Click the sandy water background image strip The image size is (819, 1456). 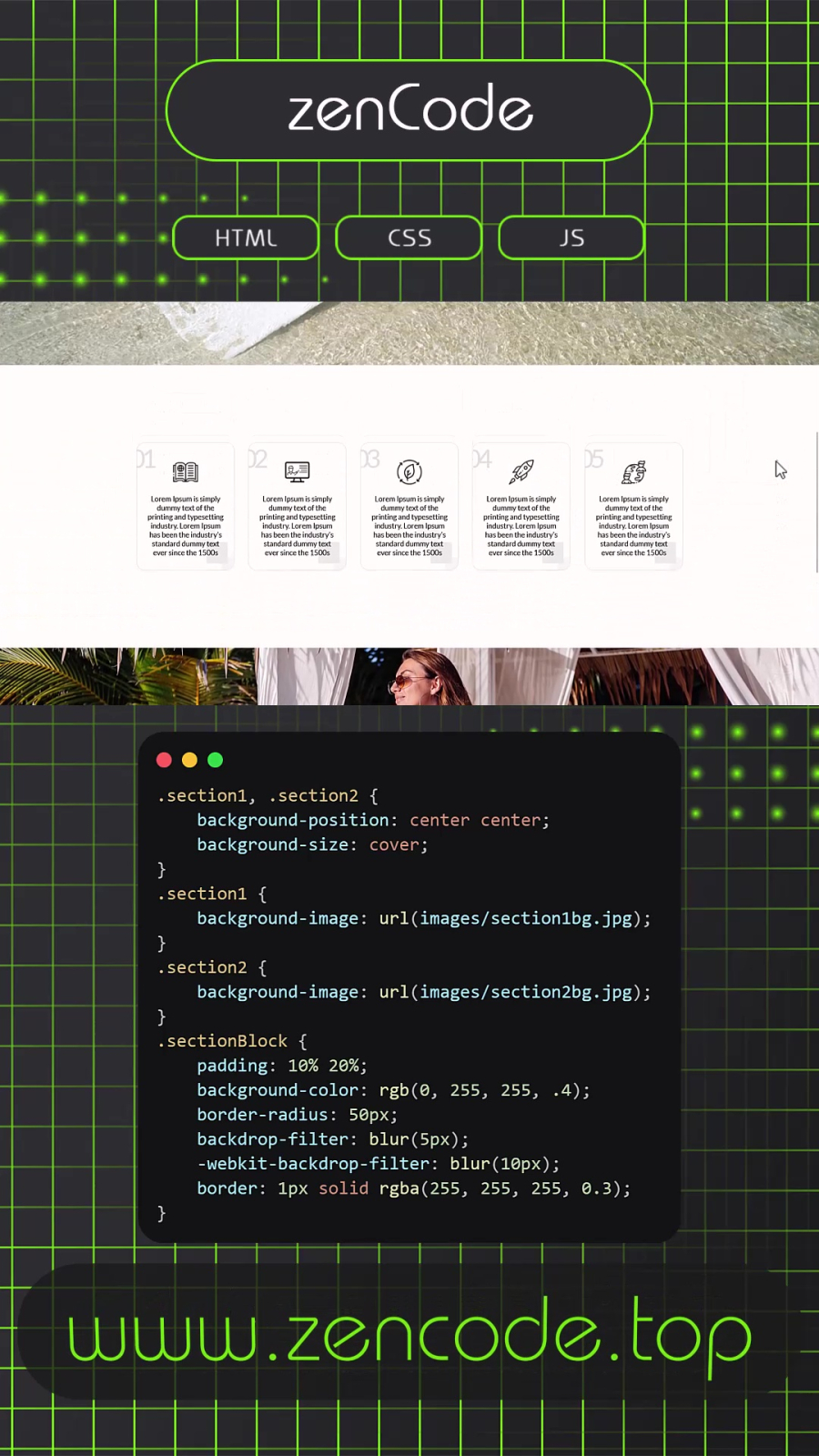409,333
